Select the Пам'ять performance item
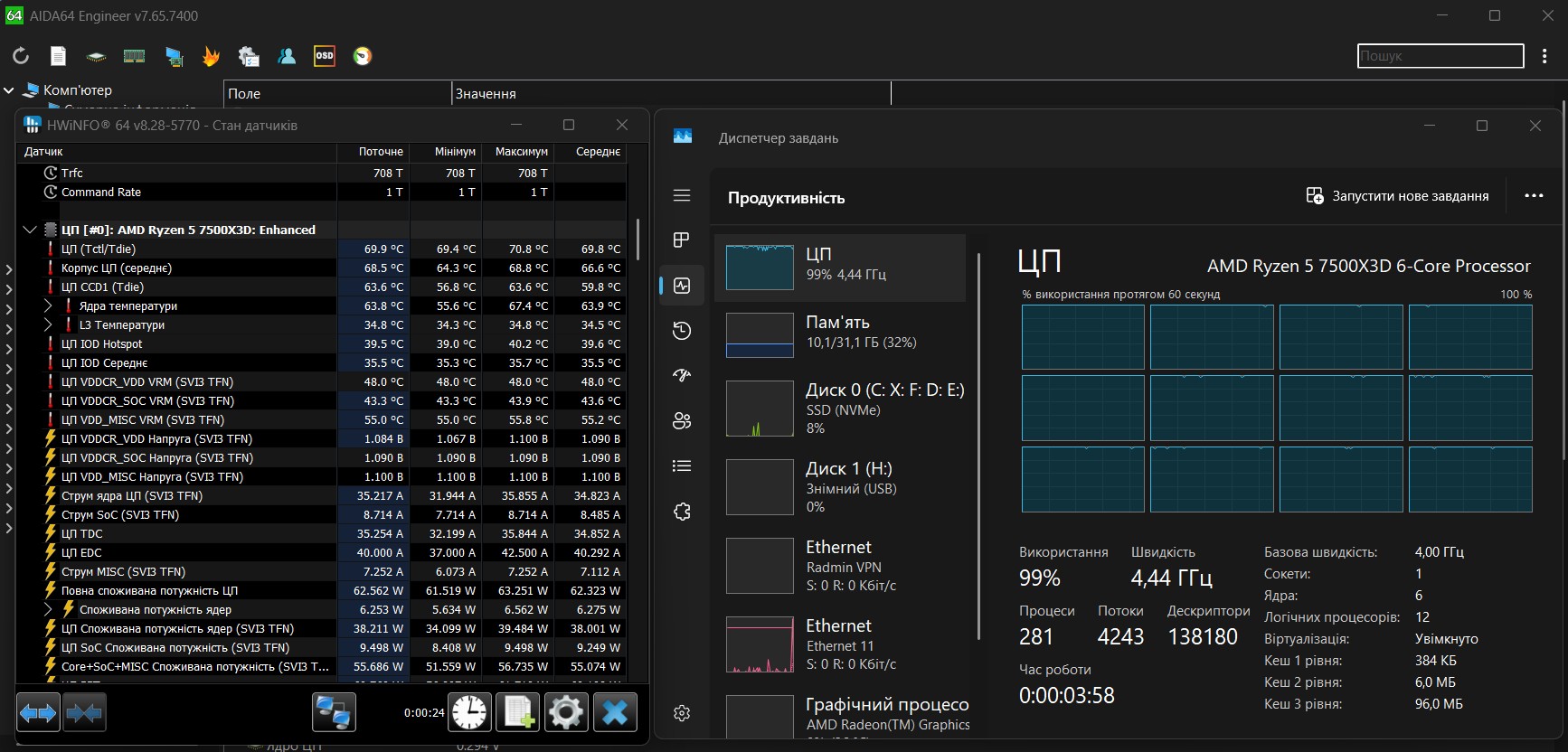Screen dimensions: 1568x752 point(841,333)
